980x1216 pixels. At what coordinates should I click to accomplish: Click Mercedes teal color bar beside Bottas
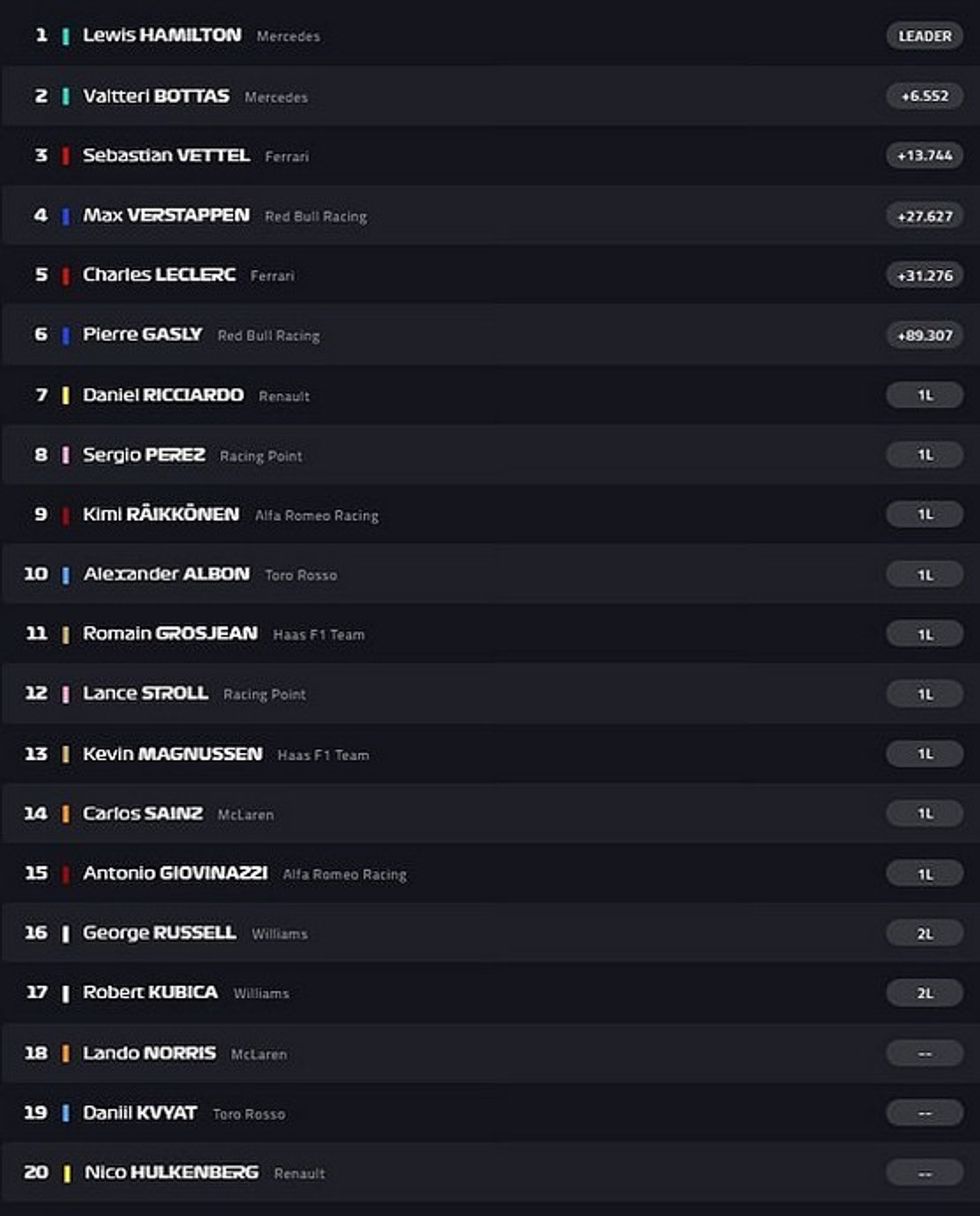pyautogui.click(x=65, y=96)
